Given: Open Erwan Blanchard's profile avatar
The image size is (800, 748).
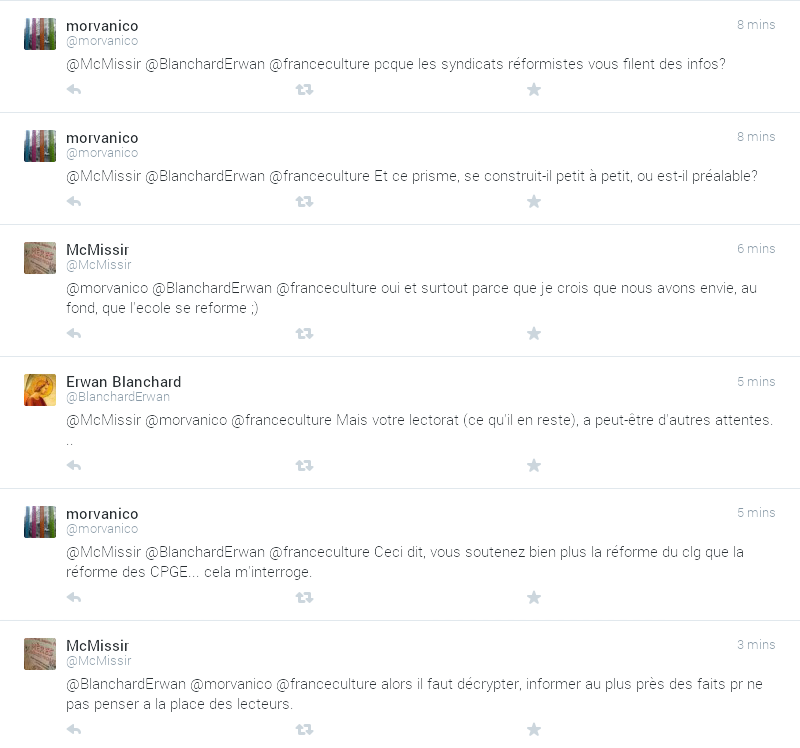Looking at the screenshot, I should click(x=40, y=390).
